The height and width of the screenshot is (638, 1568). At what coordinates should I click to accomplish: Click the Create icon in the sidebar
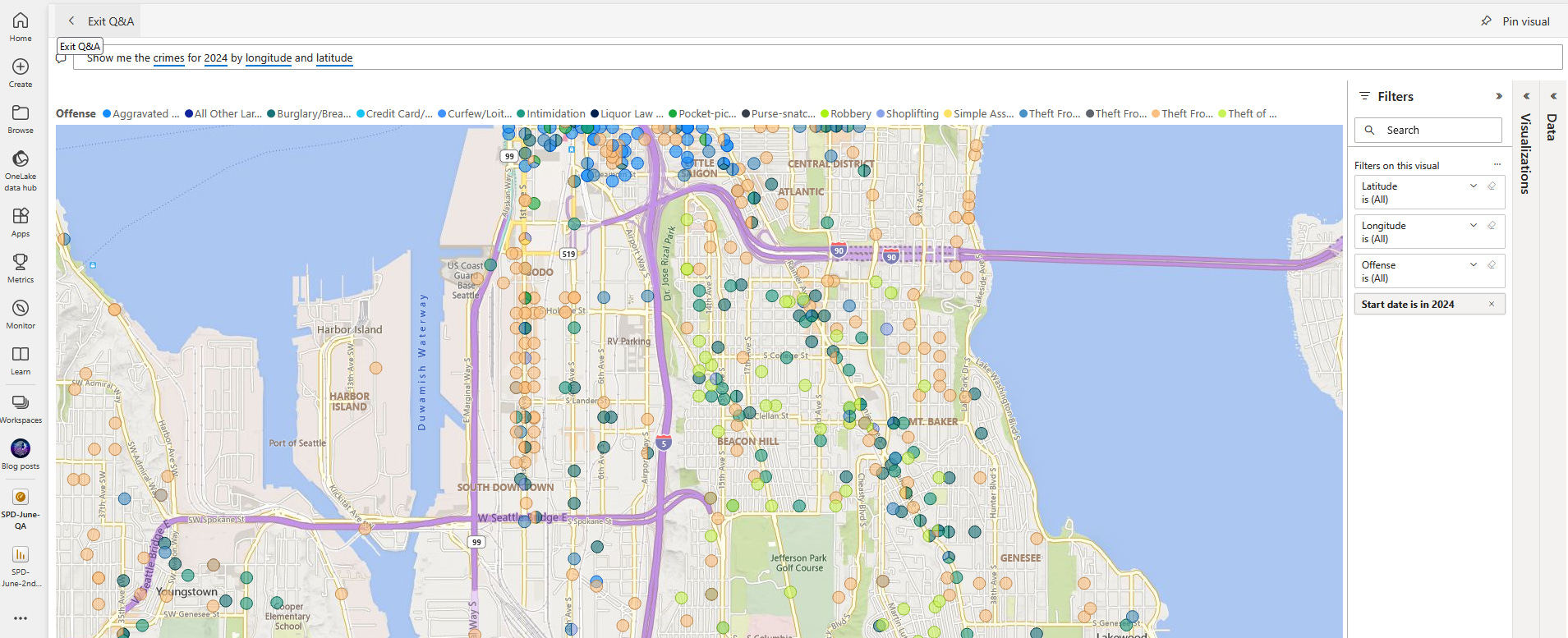21,67
